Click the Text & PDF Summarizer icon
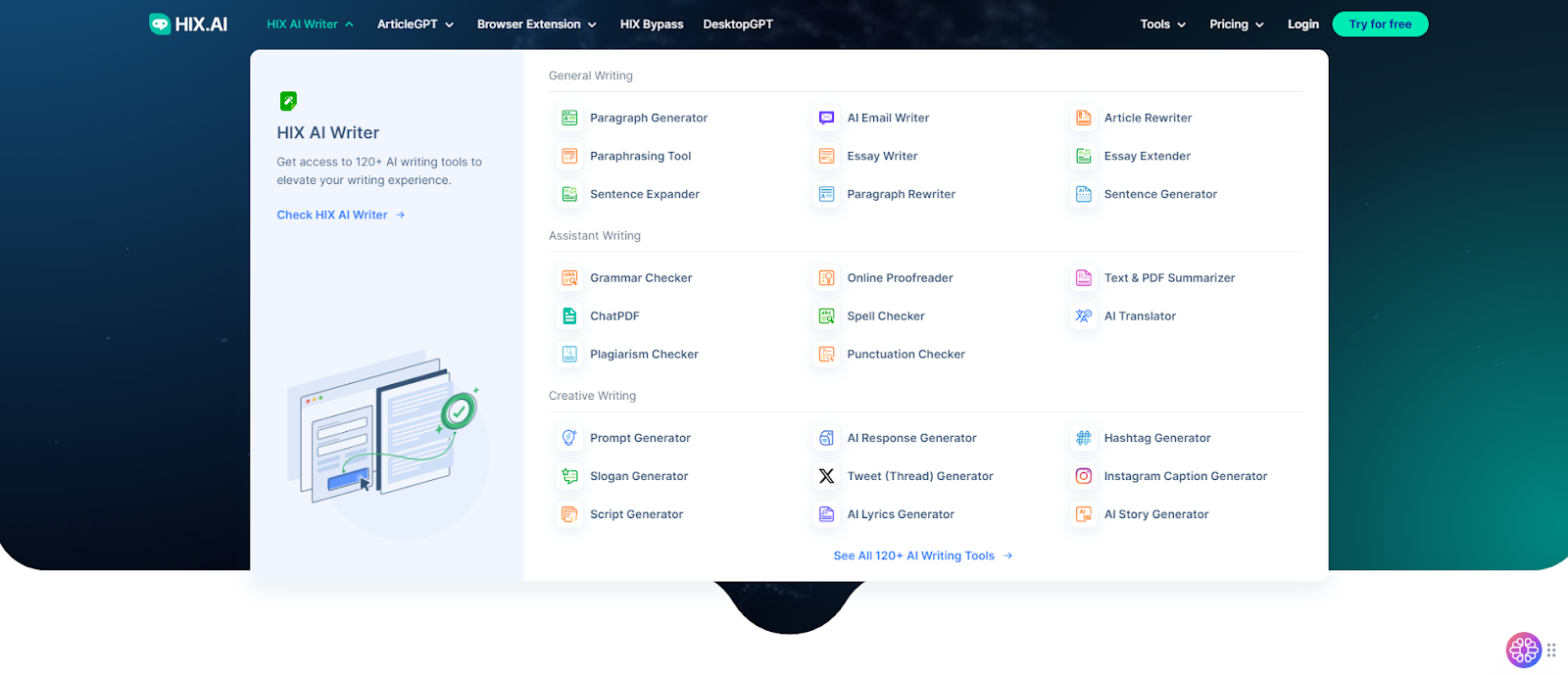This screenshot has width=1568, height=675. (x=1084, y=278)
